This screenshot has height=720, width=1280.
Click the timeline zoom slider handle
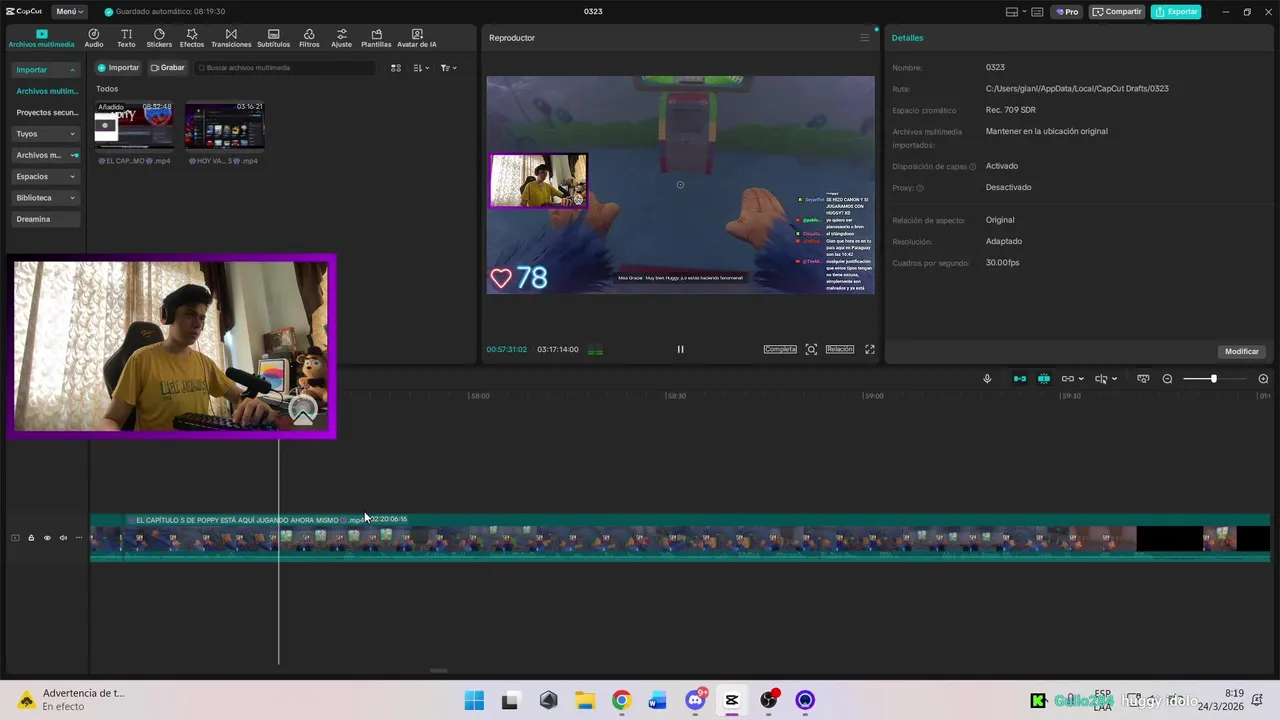point(1214,379)
